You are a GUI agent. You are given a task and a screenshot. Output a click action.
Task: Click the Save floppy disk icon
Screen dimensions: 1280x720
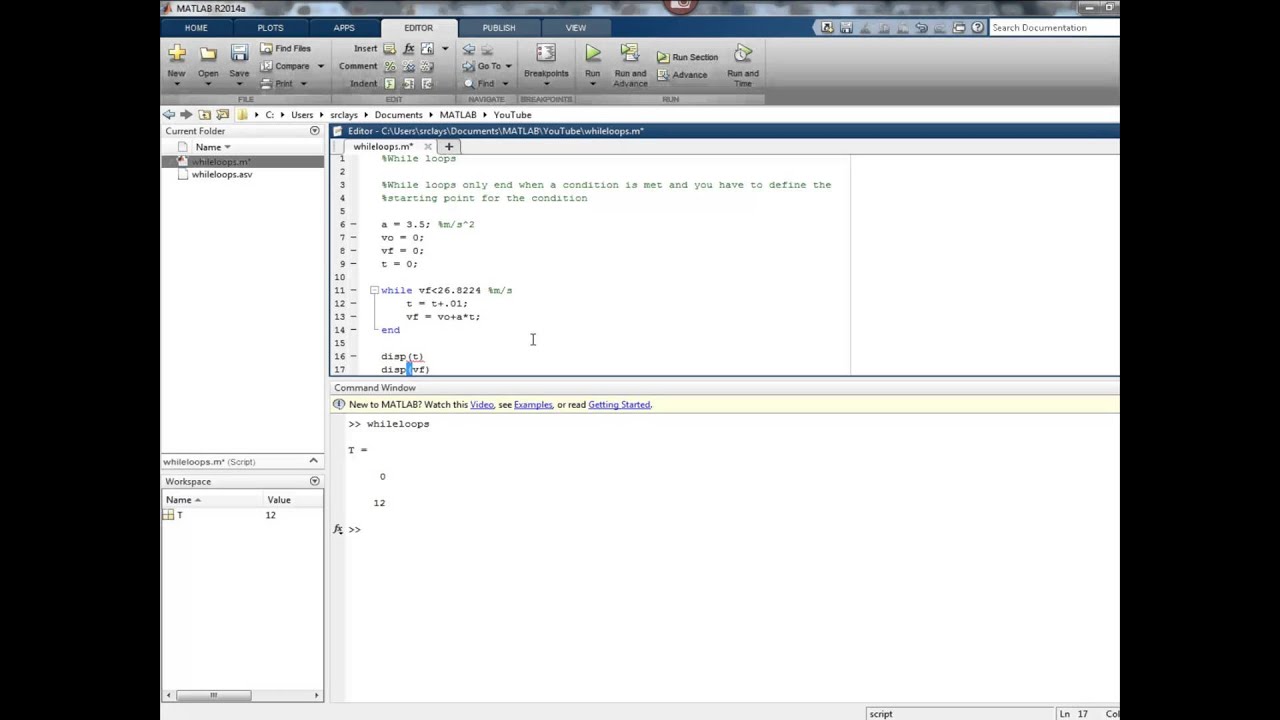239,54
